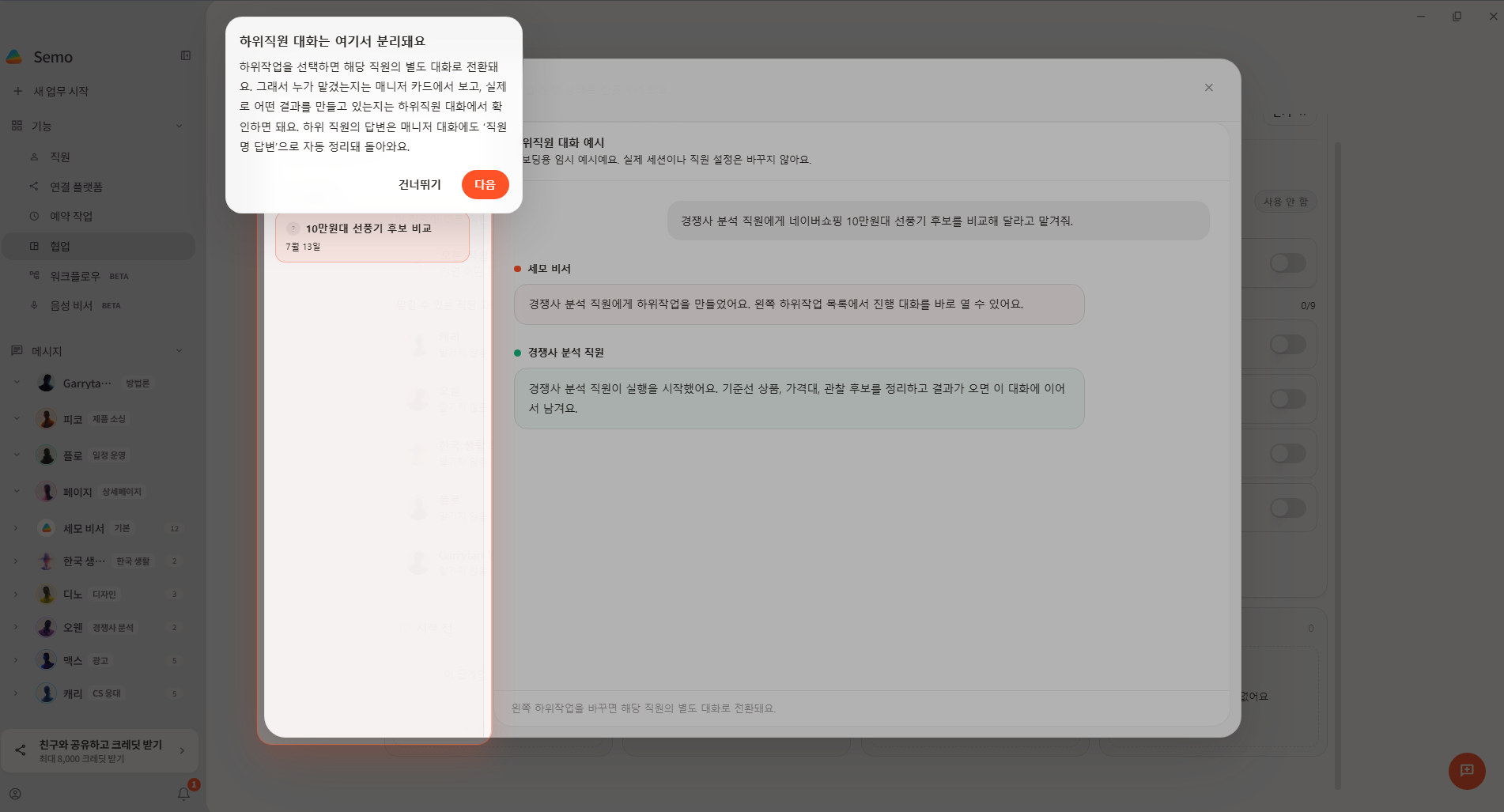Image resolution: width=1504 pixels, height=812 pixels.
Task: Collapse the sidebar panel icon
Action: tap(186, 55)
